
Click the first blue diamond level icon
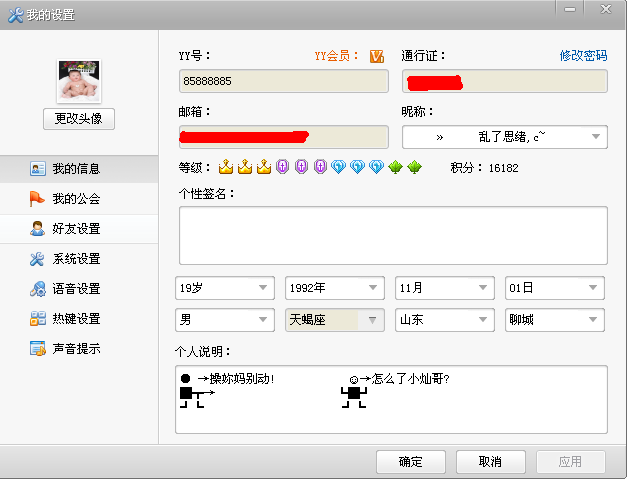pyautogui.click(x=338, y=167)
